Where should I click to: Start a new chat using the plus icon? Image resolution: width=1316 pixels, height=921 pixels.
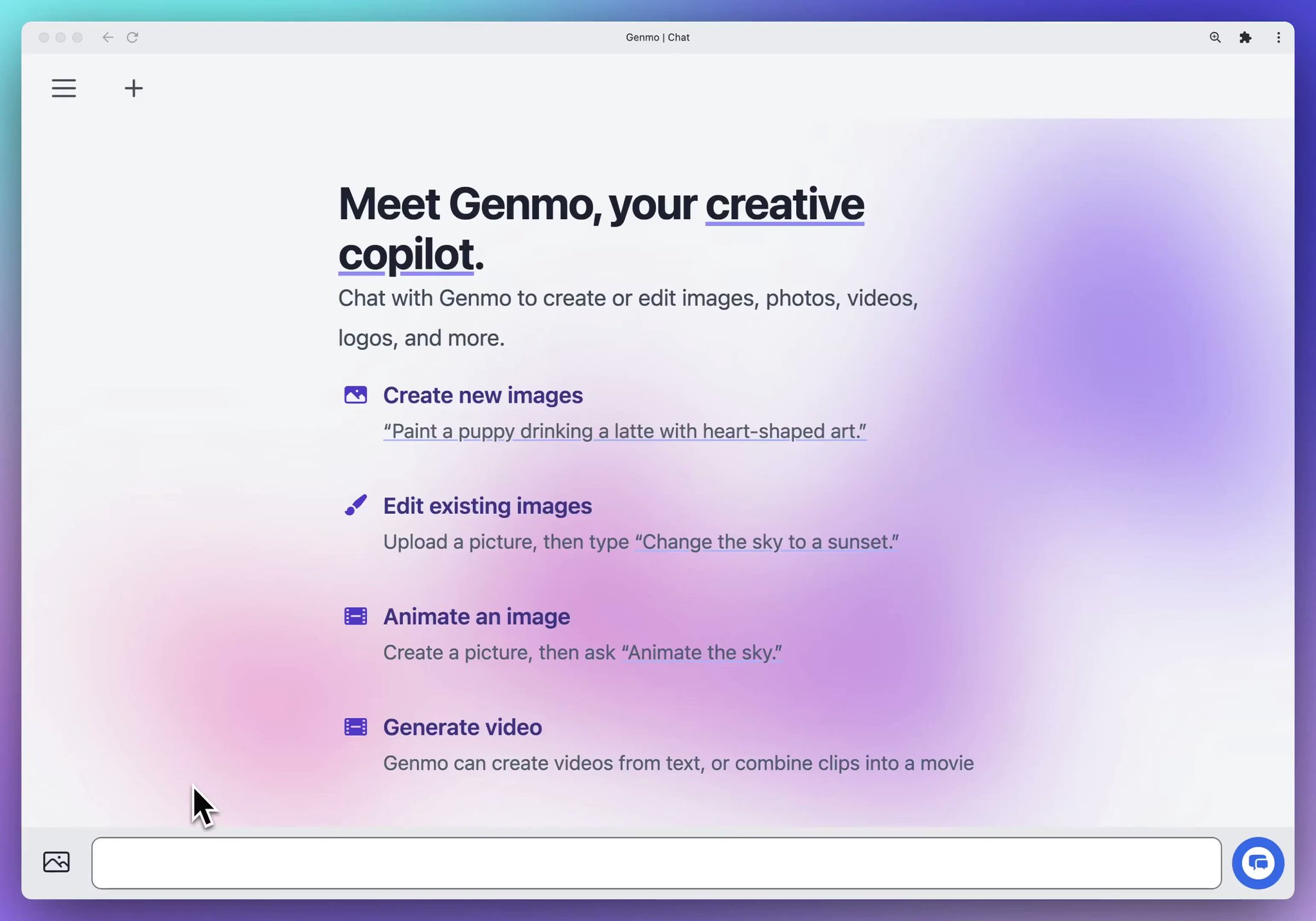(x=133, y=88)
